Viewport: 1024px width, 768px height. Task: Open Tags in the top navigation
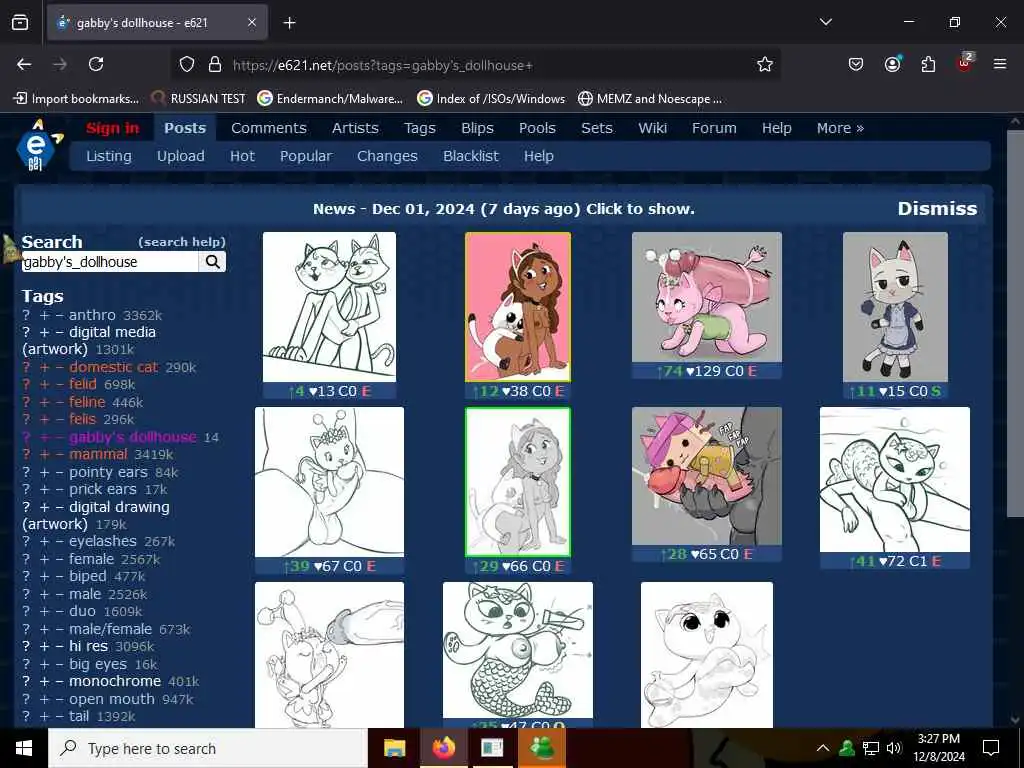(419, 128)
